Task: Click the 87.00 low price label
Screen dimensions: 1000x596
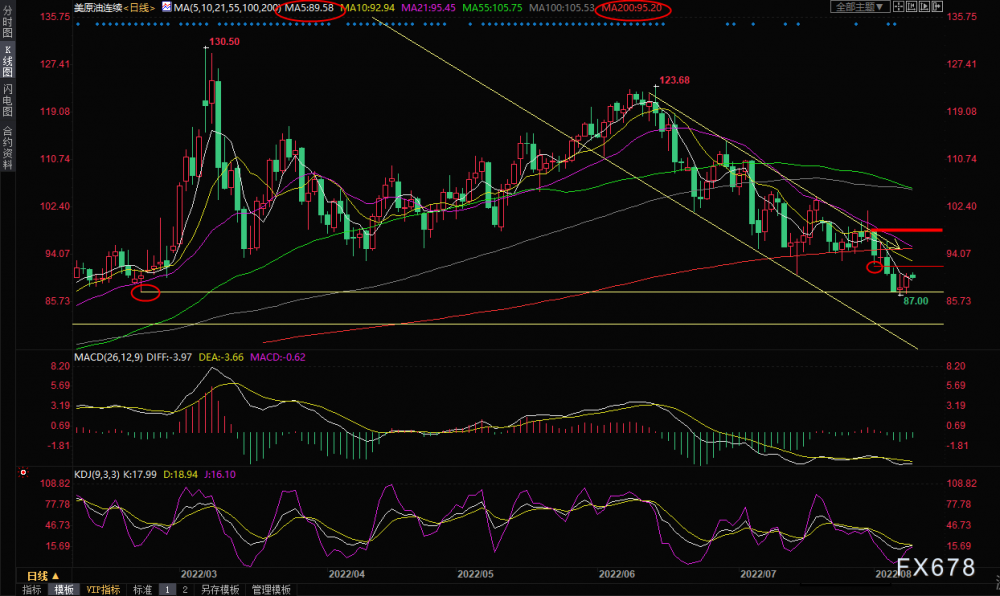Action: [x=916, y=301]
